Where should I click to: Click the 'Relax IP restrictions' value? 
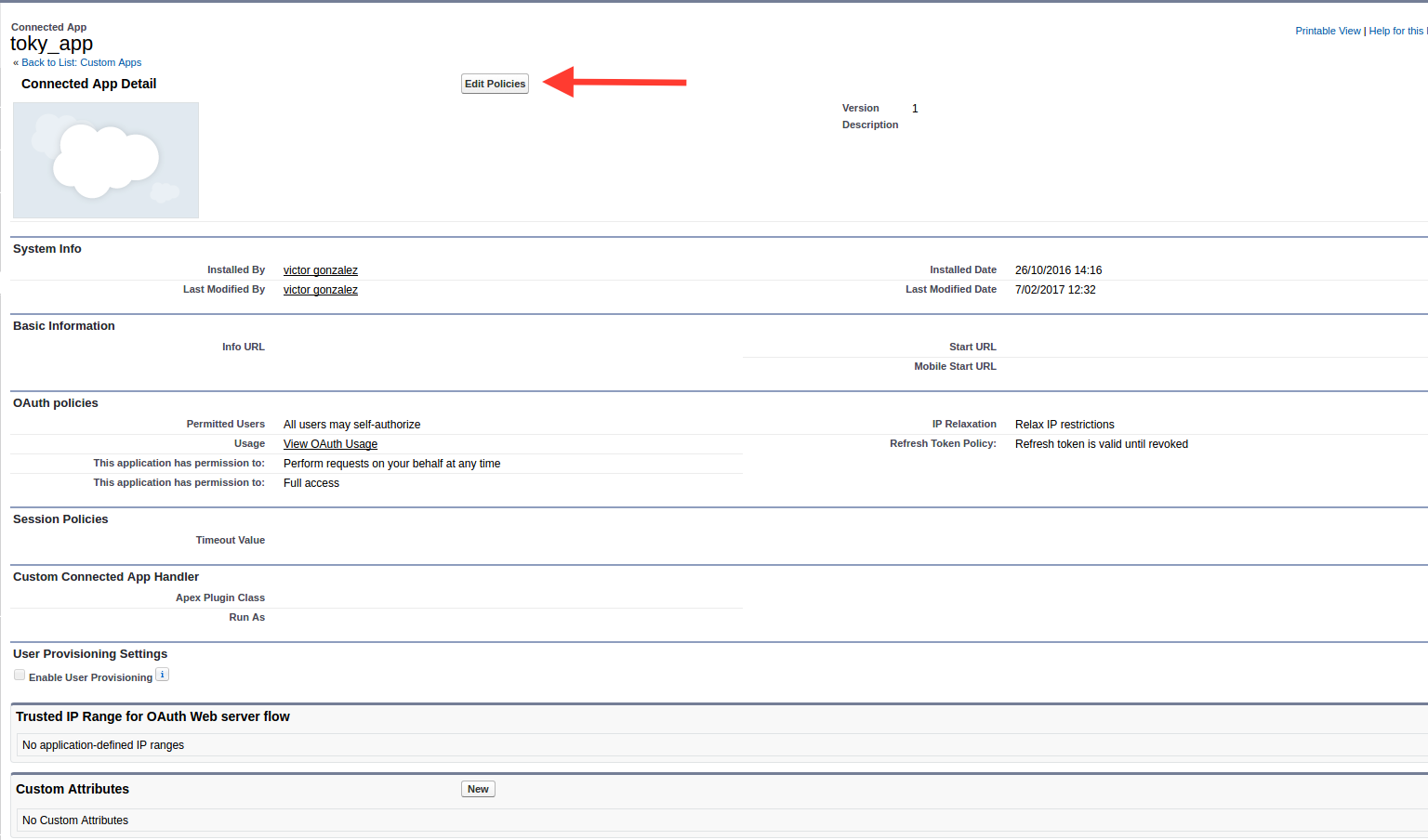tap(1064, 425)
